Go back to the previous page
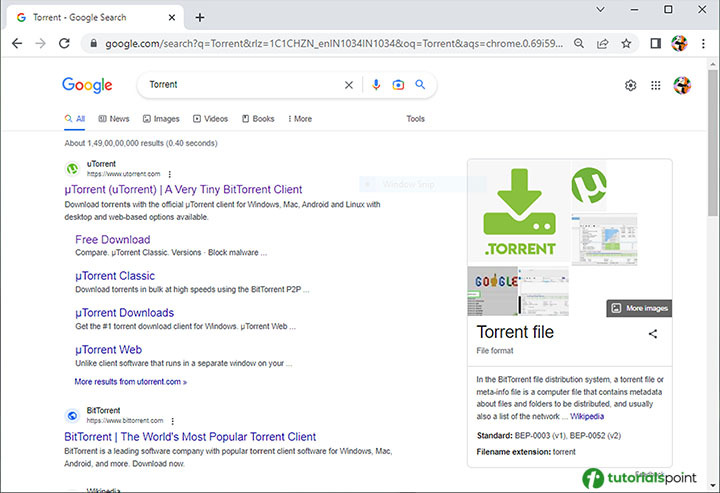This screenshot has height=493, width=720. pyautogui.click(x=17, y=44)
